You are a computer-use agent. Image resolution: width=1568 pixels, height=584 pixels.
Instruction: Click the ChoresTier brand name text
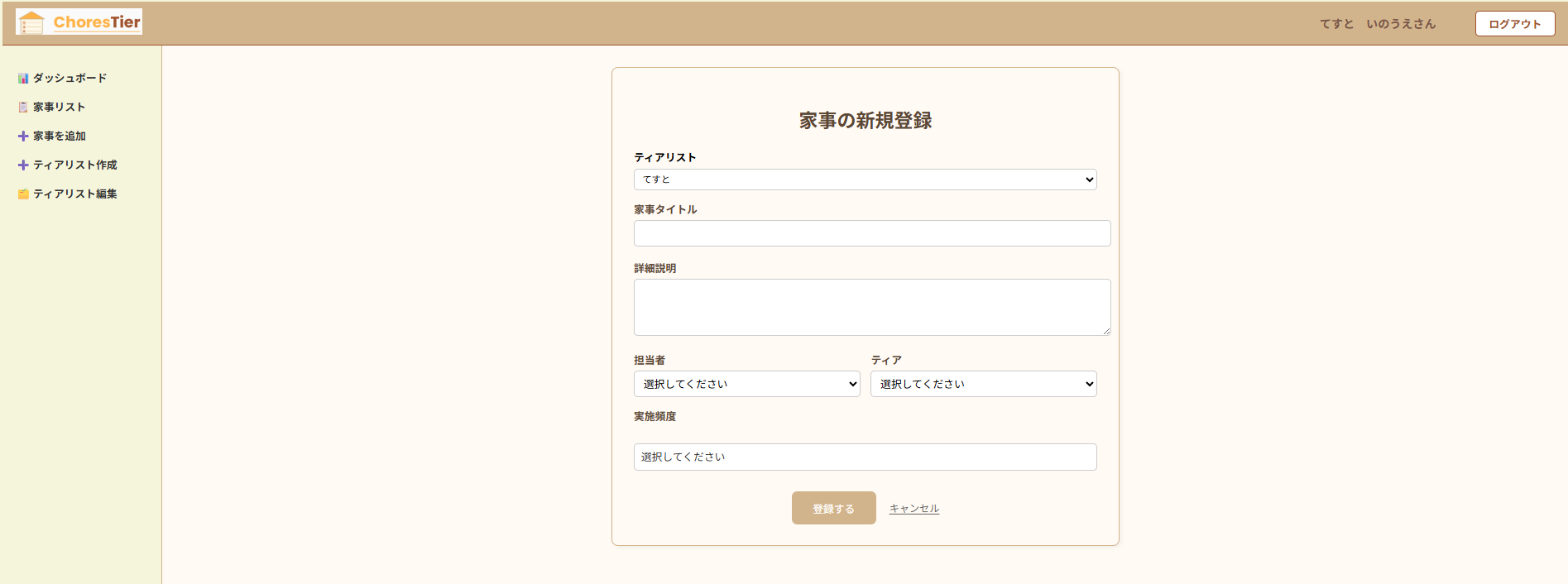click(97, 22)
